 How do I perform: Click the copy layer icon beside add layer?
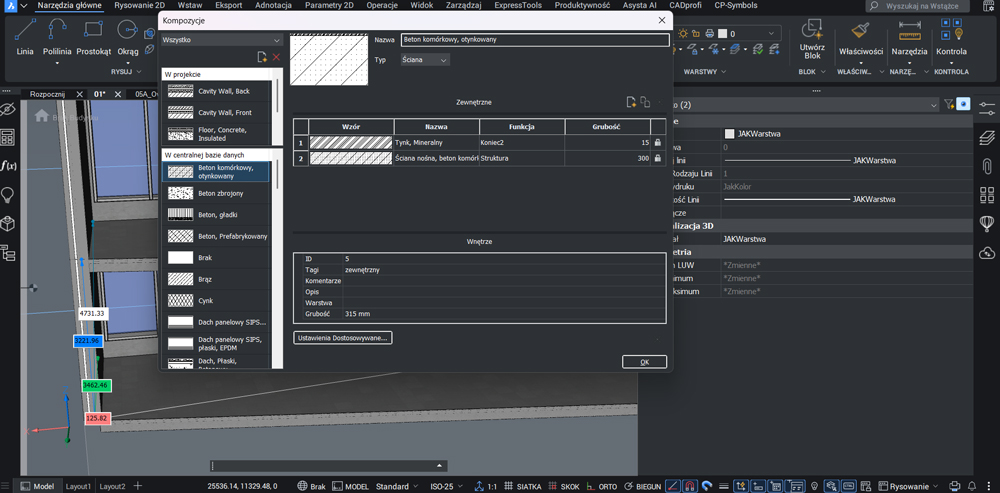point(645,102)
